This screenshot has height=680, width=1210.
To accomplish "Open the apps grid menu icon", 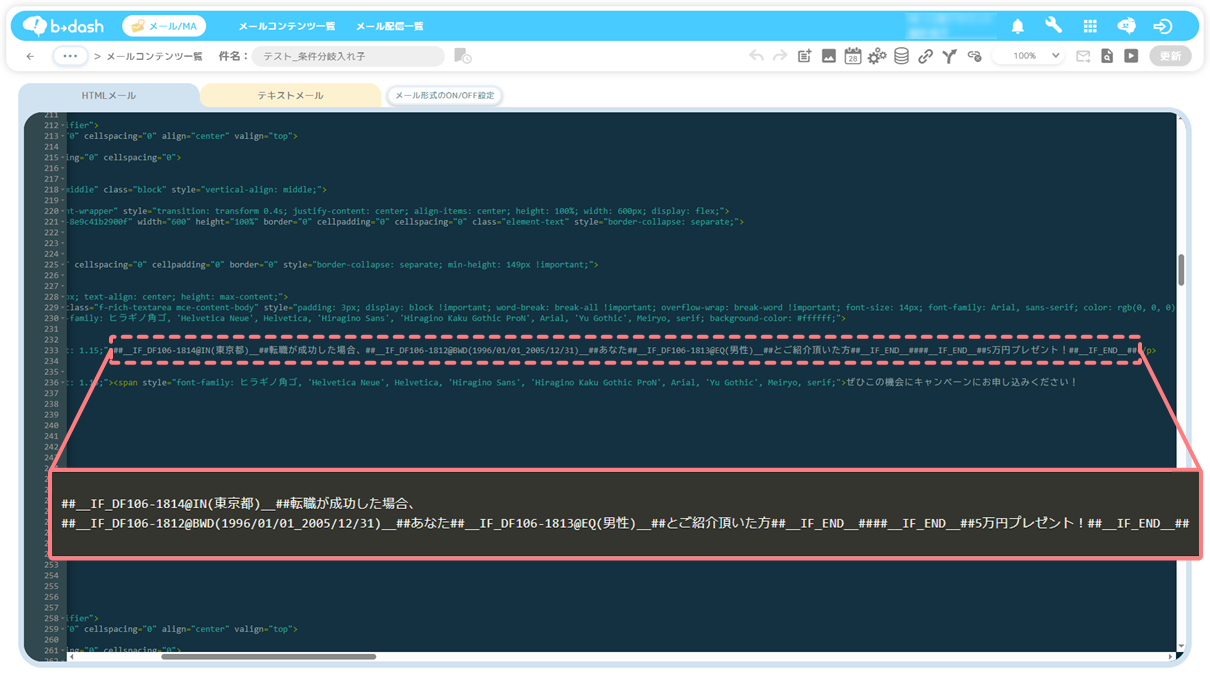I will (x=1090, y=26).
